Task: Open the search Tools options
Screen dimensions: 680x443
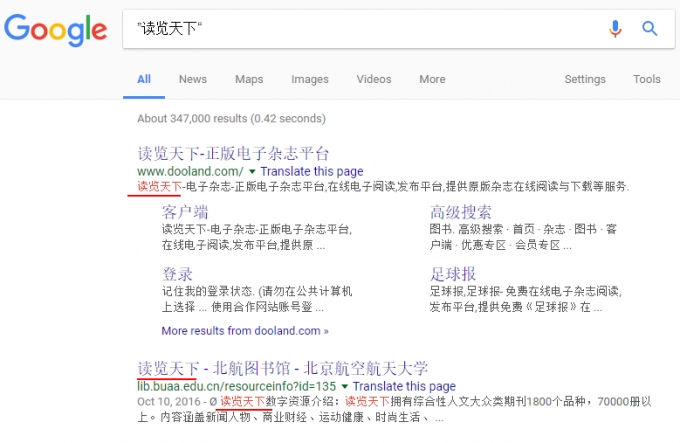Action: (646, 79)
